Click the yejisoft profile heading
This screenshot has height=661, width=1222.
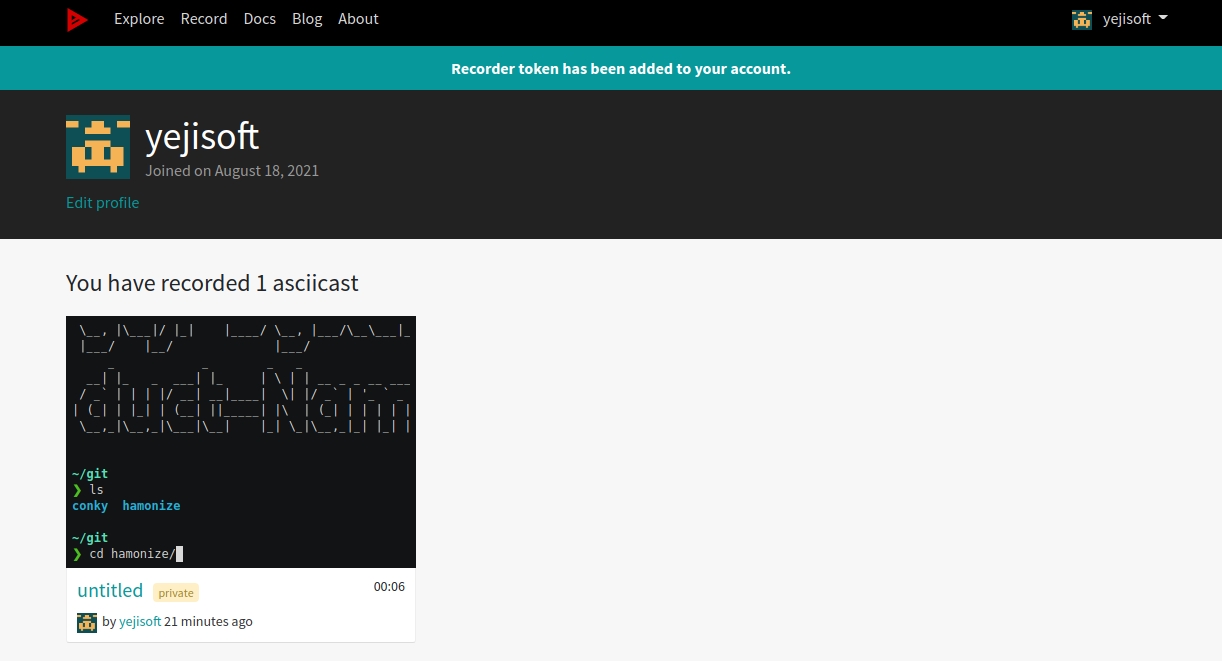point(202,136)
